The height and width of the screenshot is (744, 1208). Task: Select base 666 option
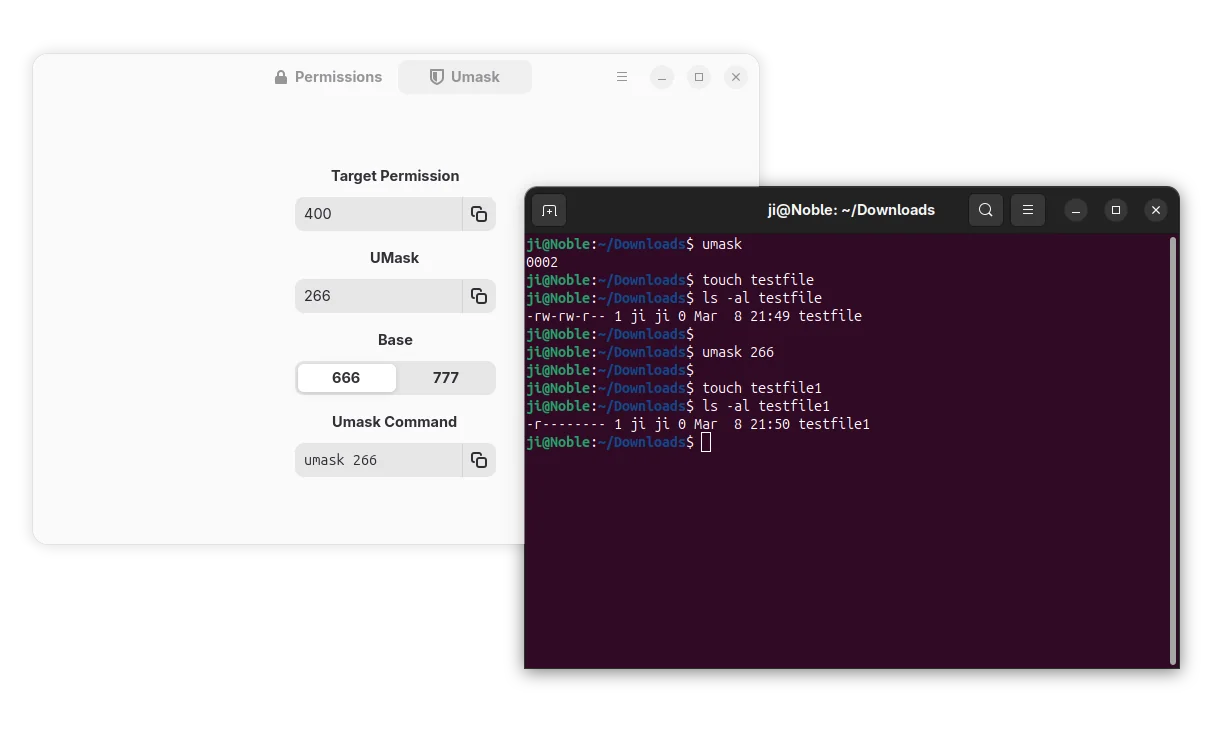[346, 378]
